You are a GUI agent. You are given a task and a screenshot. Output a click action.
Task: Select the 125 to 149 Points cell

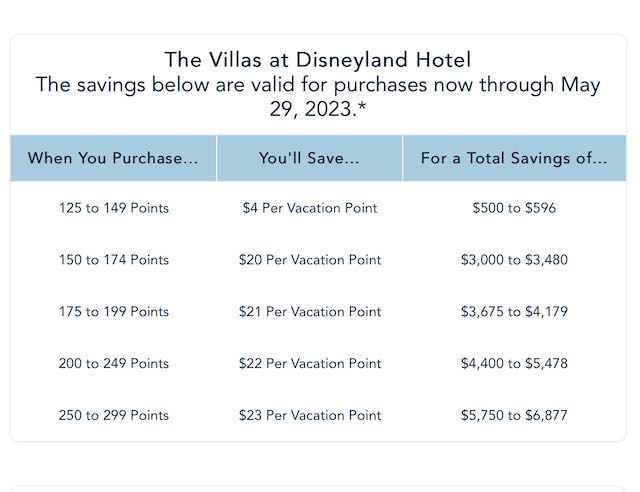(114, 208)
